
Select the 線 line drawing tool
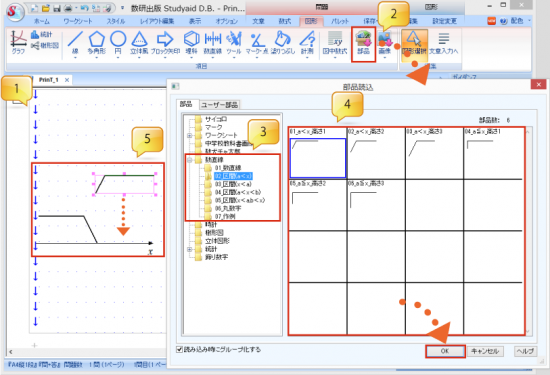pyautogui.click(x=75, y=43)
